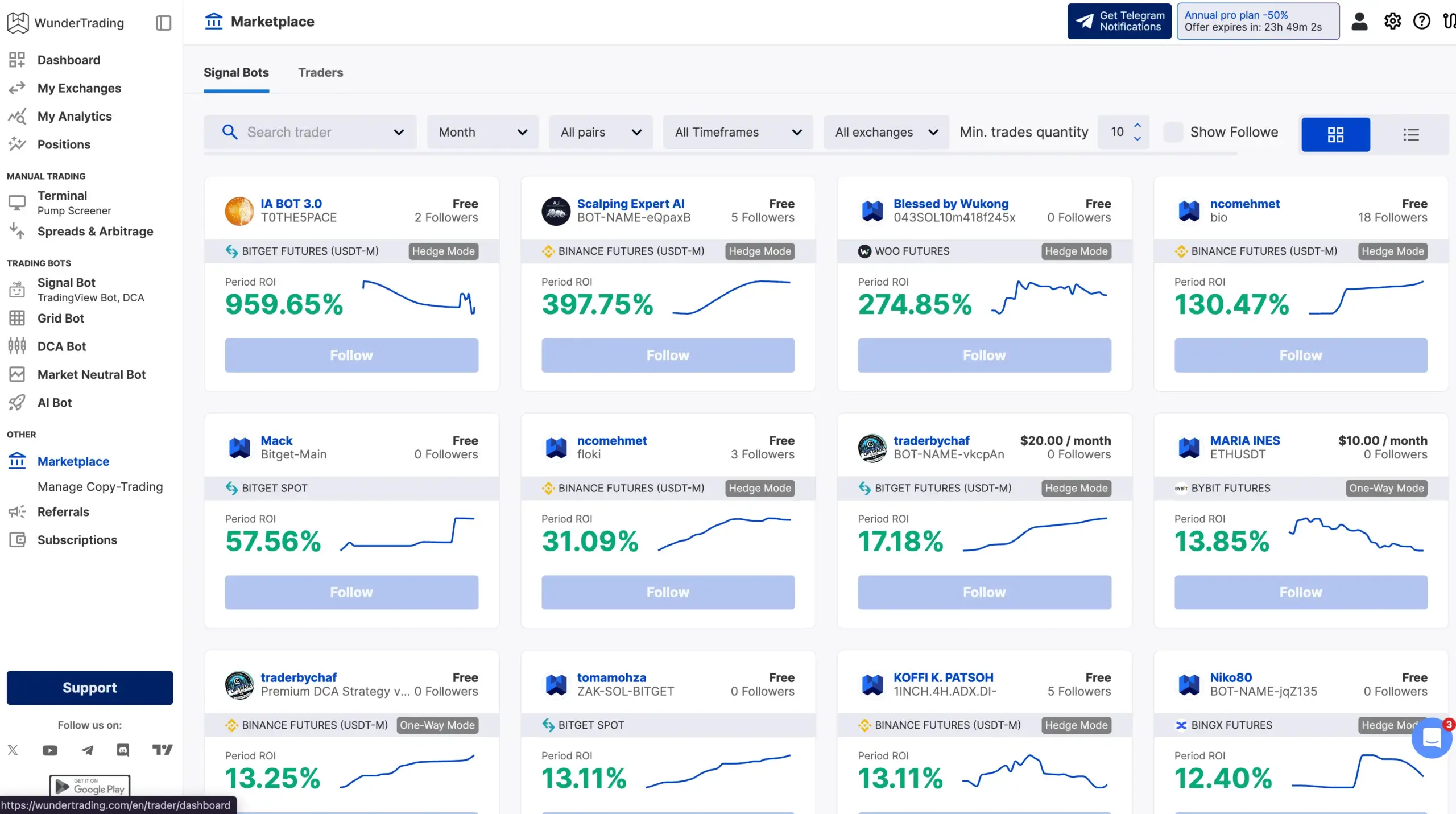
Task: Visit the X (Twitter) social icon
Action: (x=13, y=750)
